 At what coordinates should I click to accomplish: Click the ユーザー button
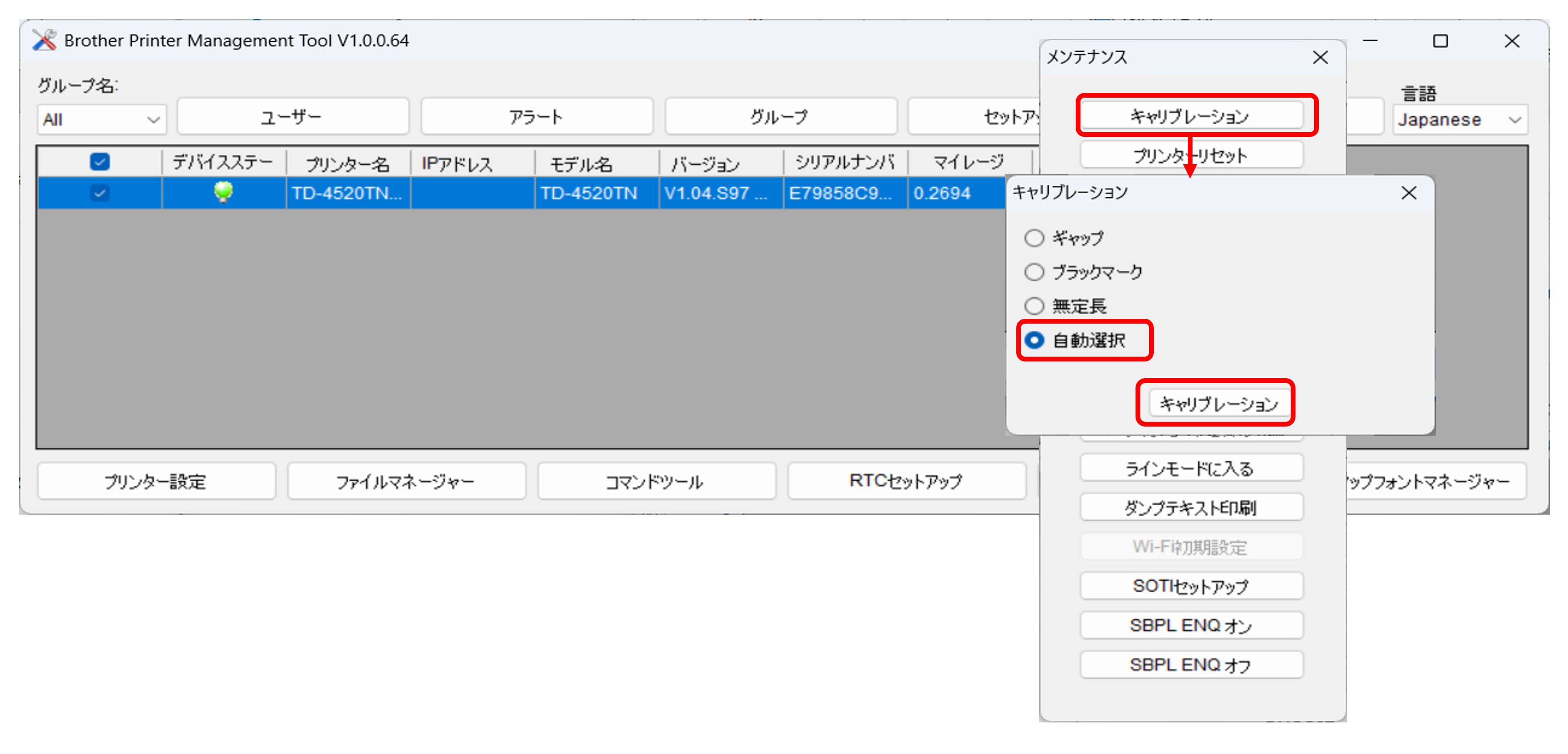click(292, 116)
